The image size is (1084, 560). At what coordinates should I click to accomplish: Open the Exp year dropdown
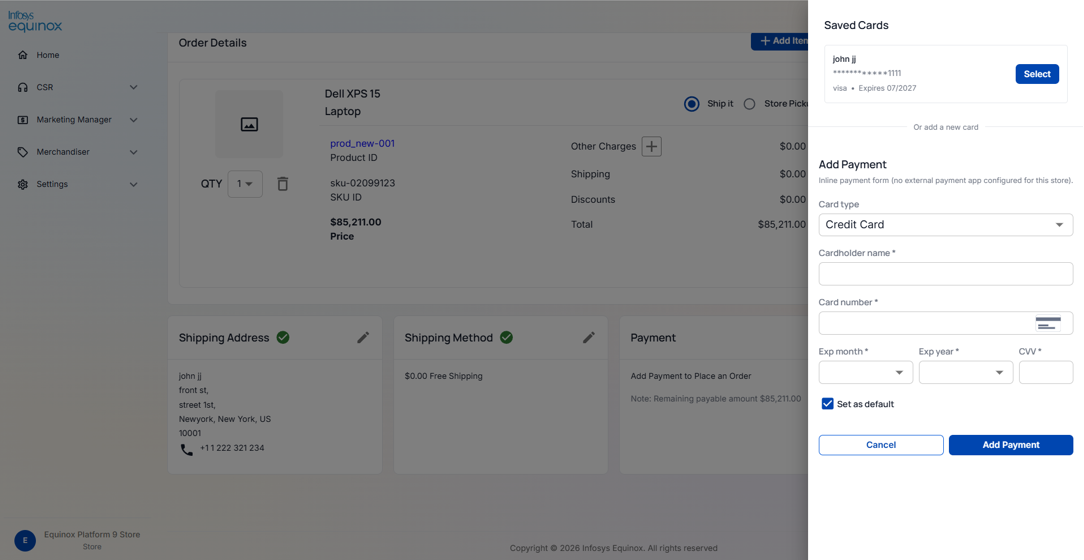point(966,373)
